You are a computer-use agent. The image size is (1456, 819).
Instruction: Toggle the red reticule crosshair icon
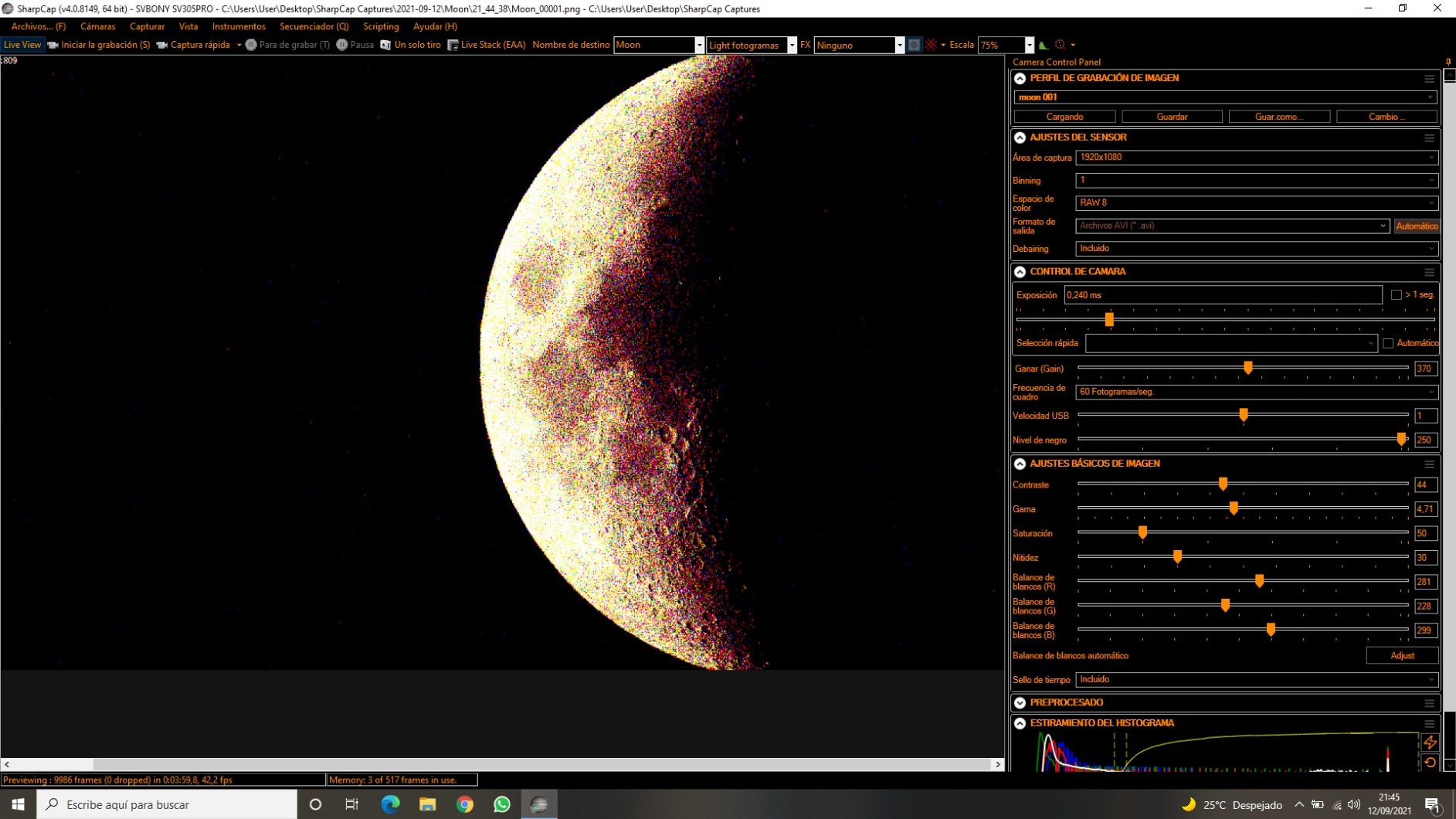click(932, 45)
